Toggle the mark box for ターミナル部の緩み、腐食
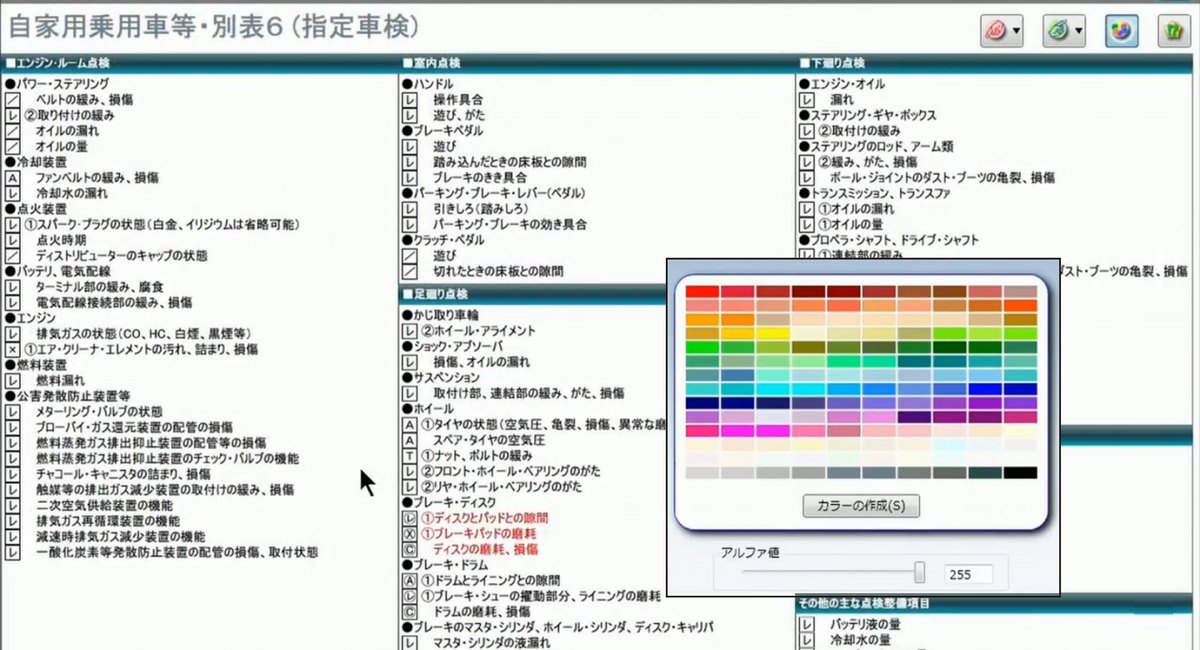 click(13, 287)
